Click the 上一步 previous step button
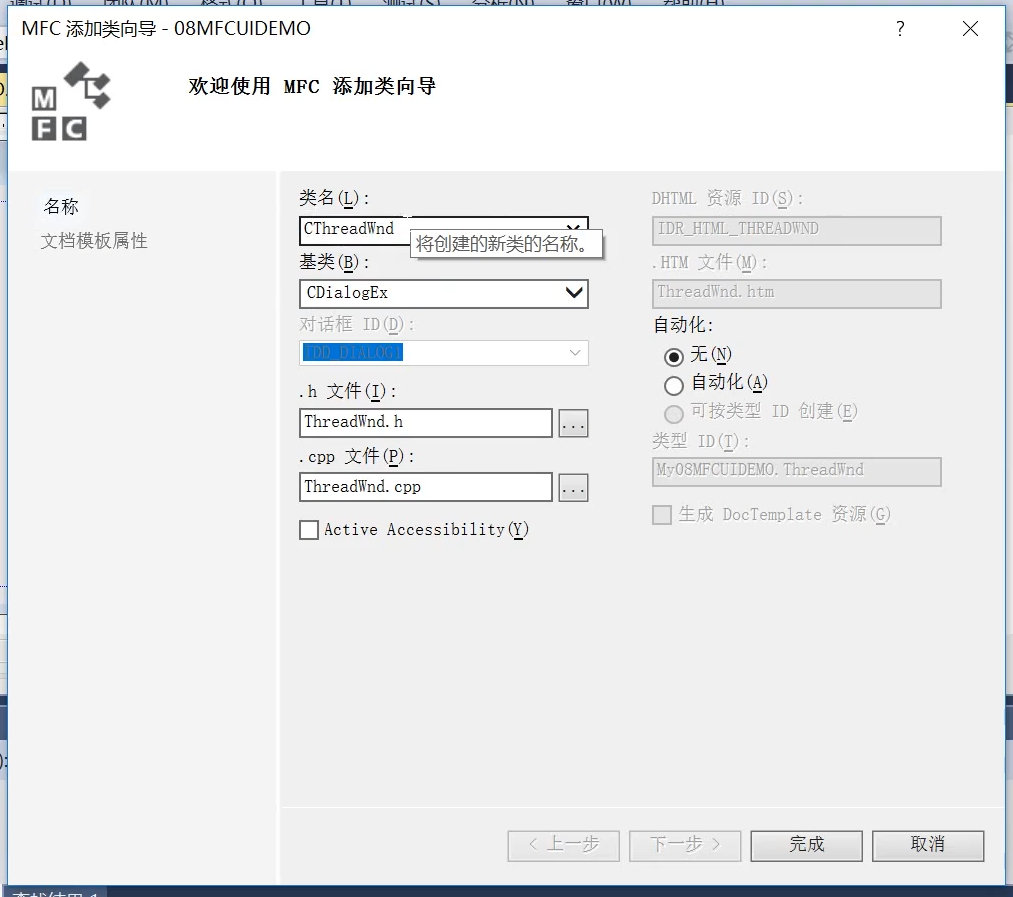 pos(563,845)
